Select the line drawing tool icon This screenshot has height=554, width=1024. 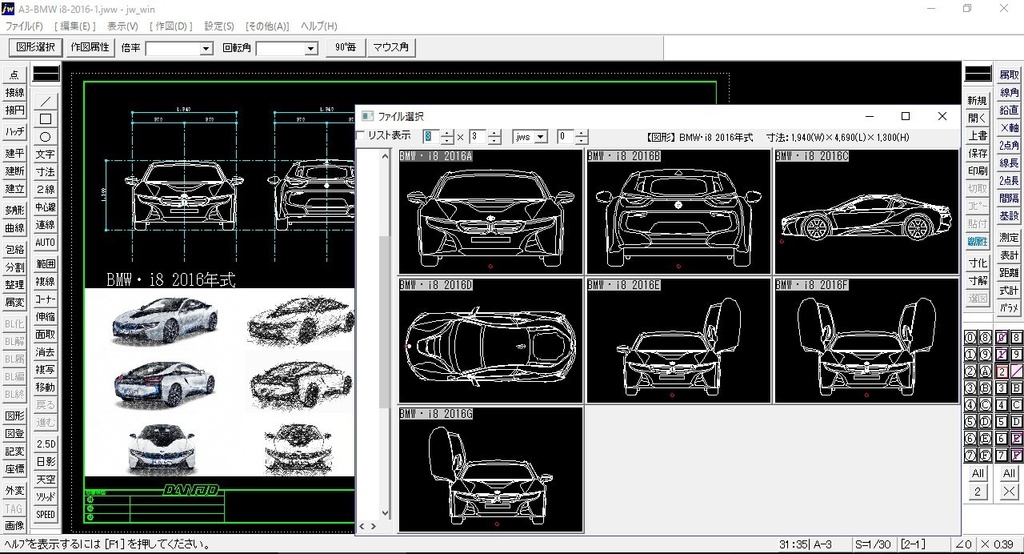[x=45, y=101]
